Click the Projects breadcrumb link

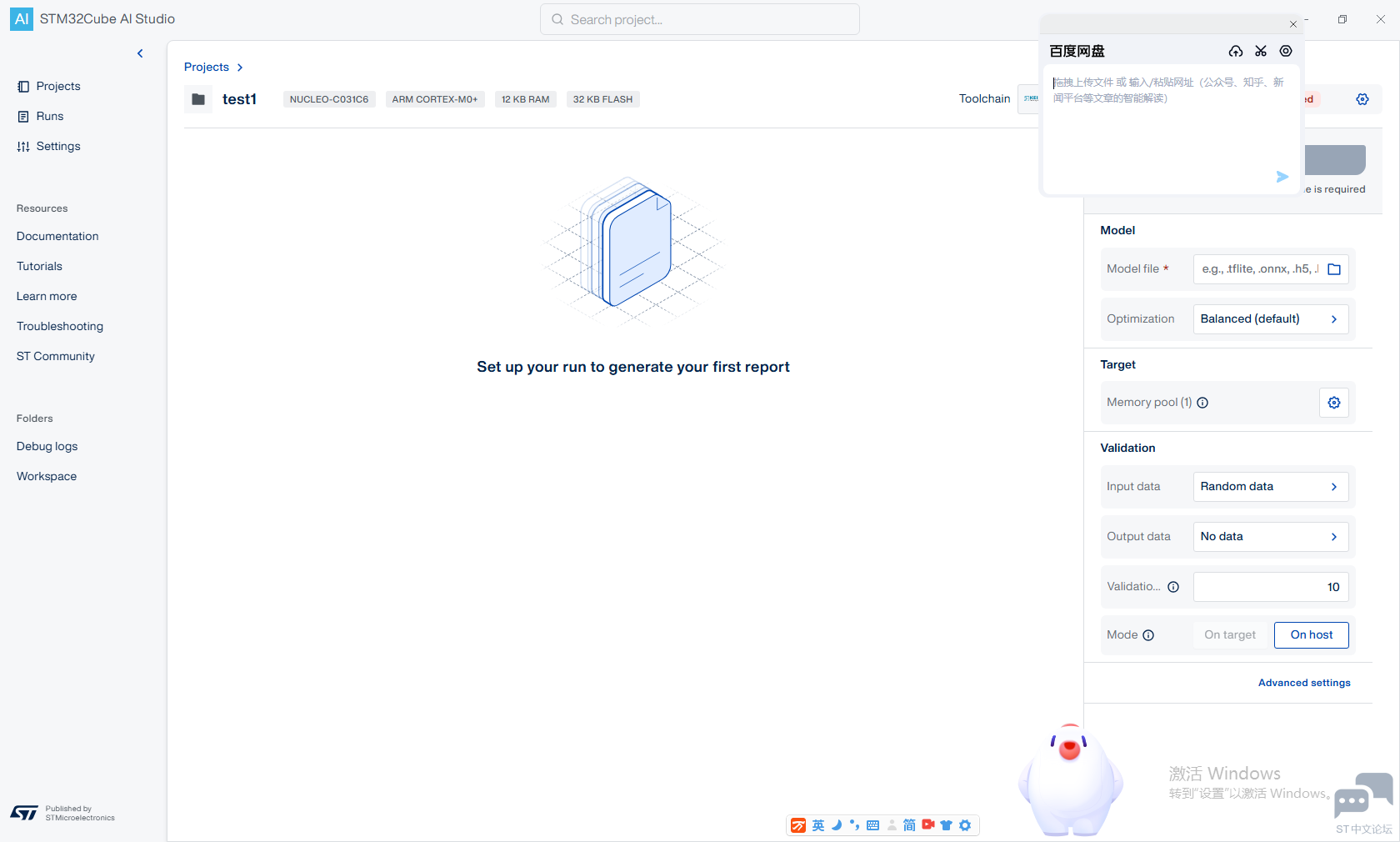[x=207, y=67]
